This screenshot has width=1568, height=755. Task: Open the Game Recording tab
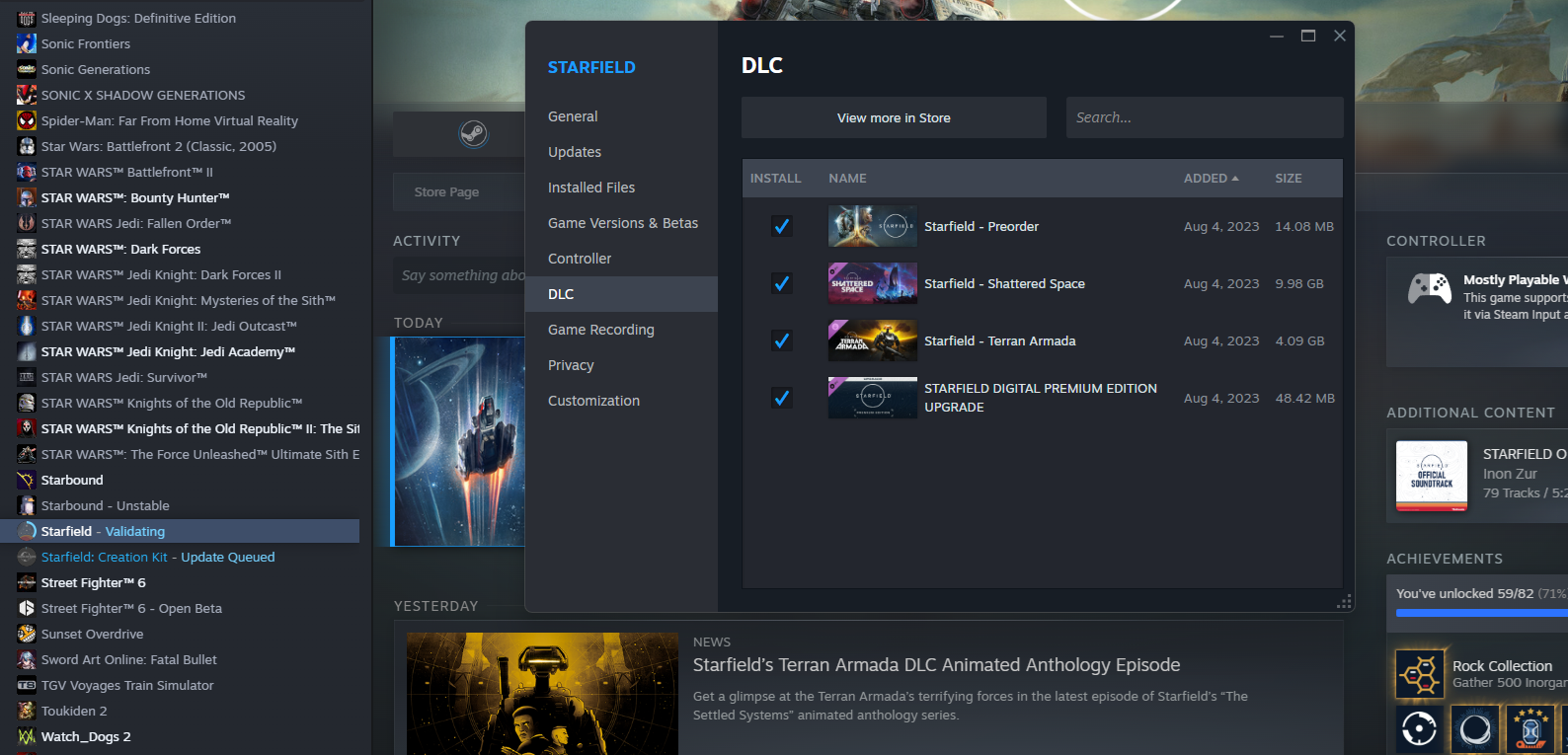click(x=621, y=330)
